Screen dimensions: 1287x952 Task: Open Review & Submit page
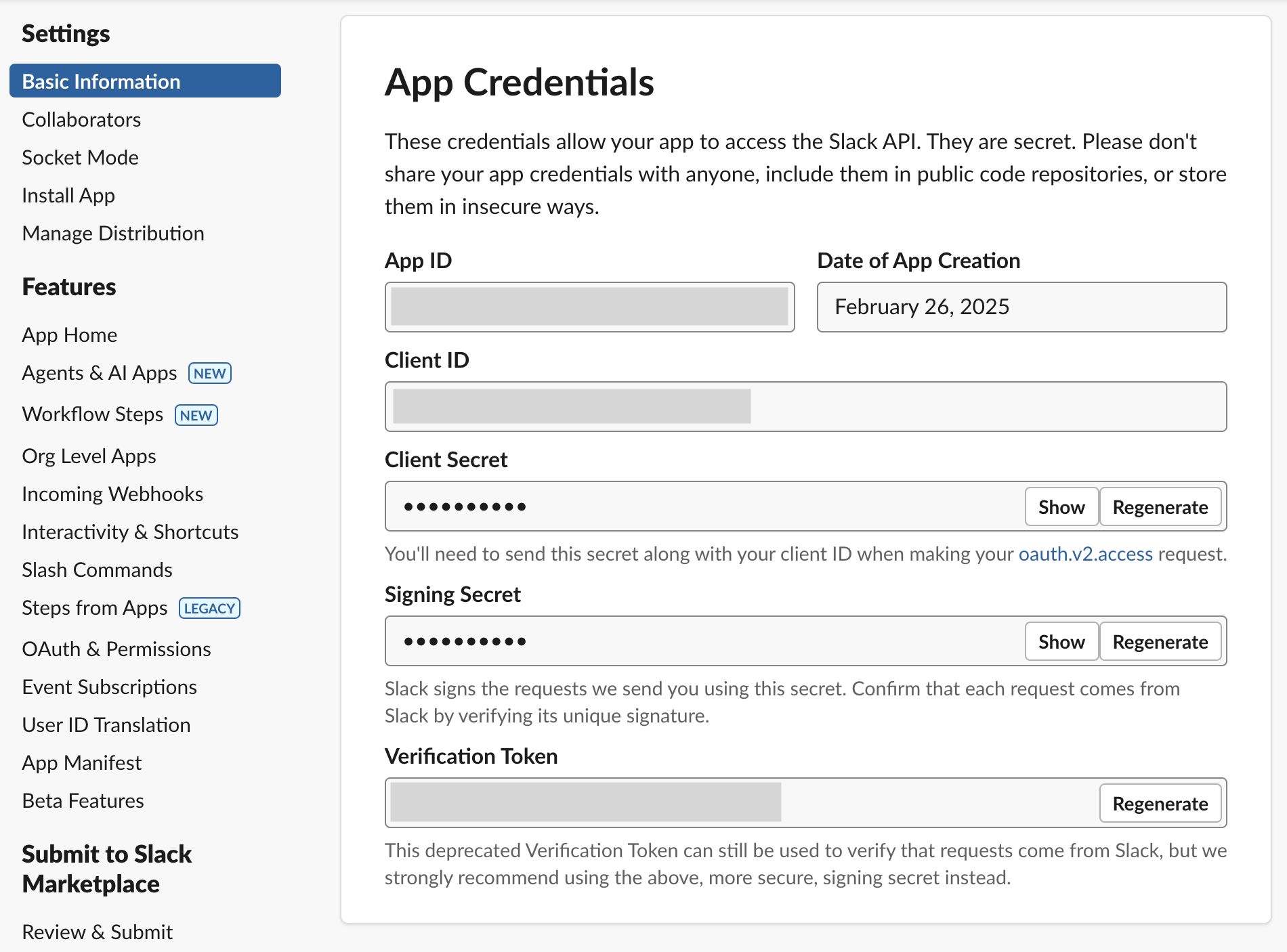coord(98,932)
